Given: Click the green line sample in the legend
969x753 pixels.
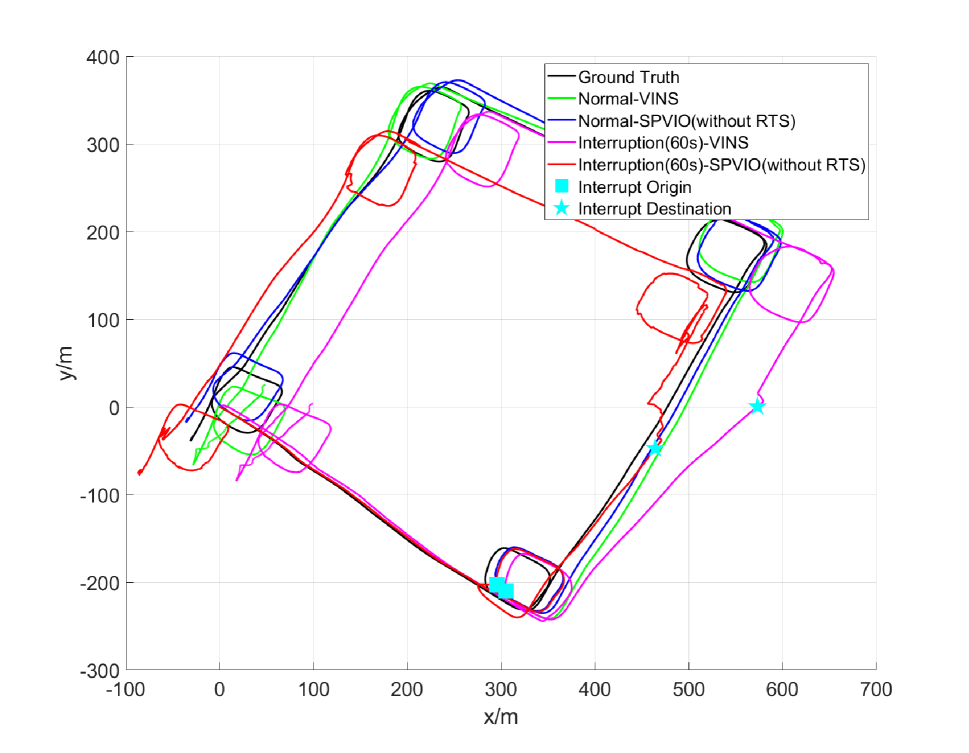Looking at the screenshot, I should [x=561, y=99].
